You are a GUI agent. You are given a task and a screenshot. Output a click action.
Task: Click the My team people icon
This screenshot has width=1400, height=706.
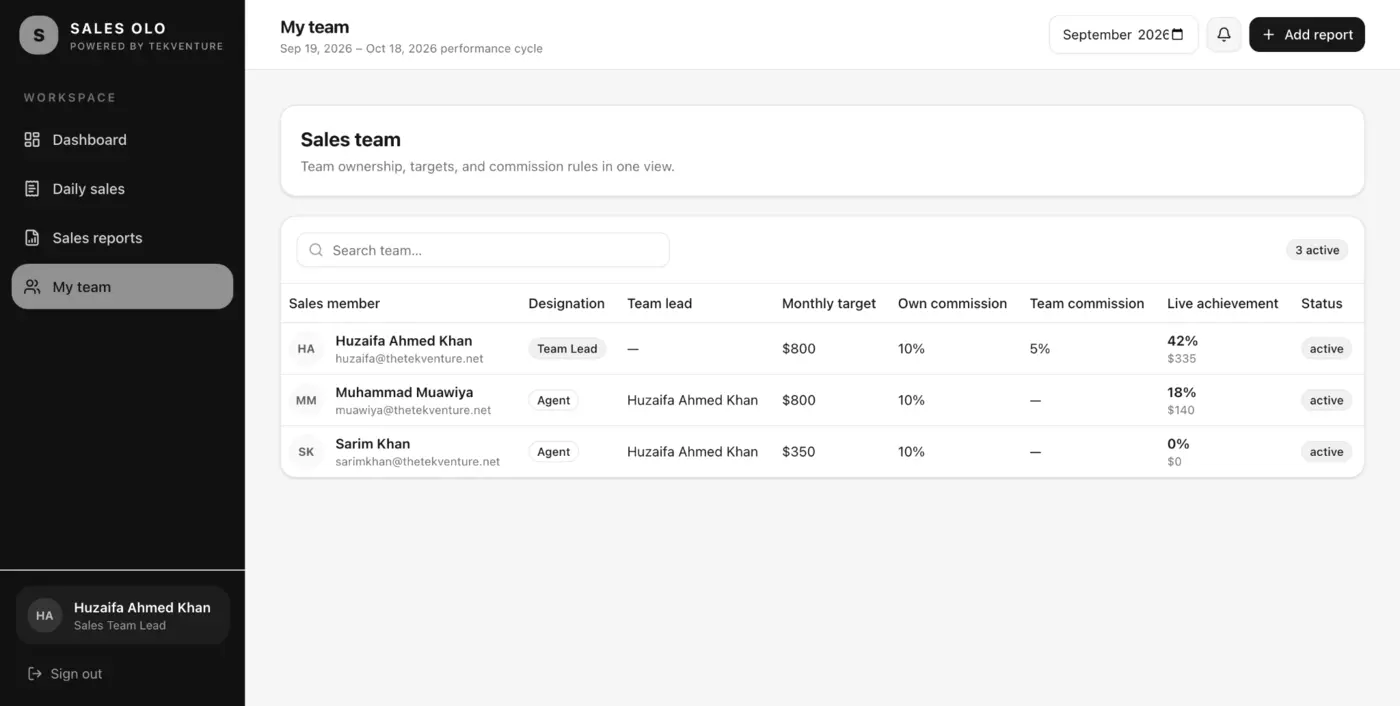click(x=32, y=287)
